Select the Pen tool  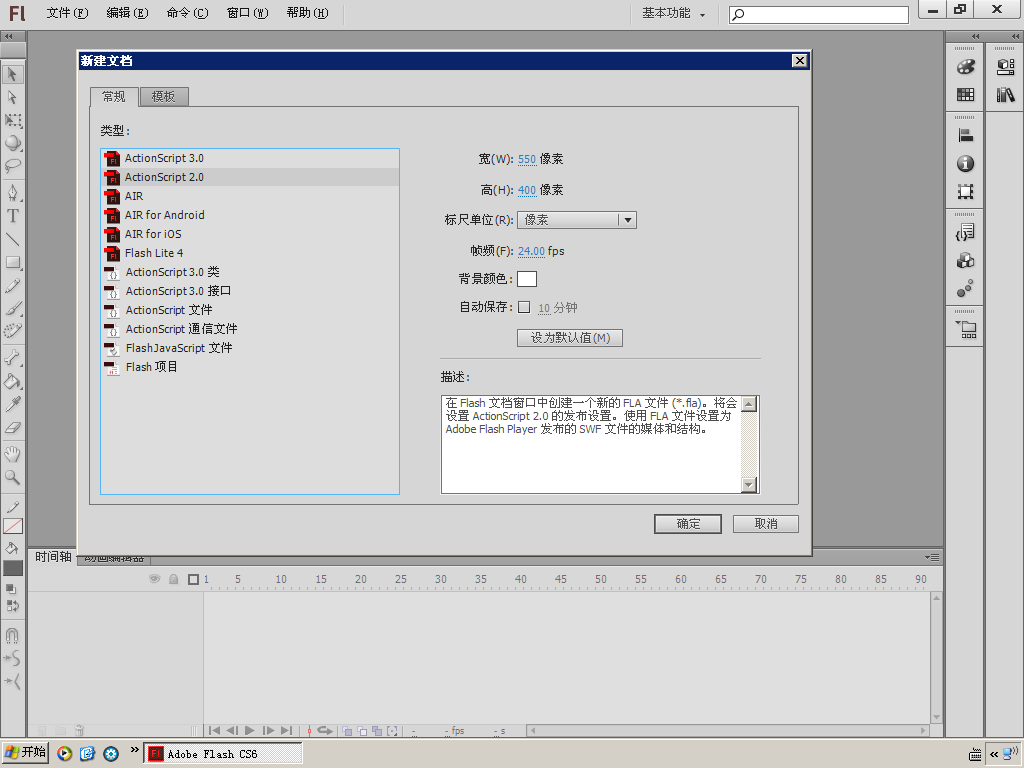(12, 193)
